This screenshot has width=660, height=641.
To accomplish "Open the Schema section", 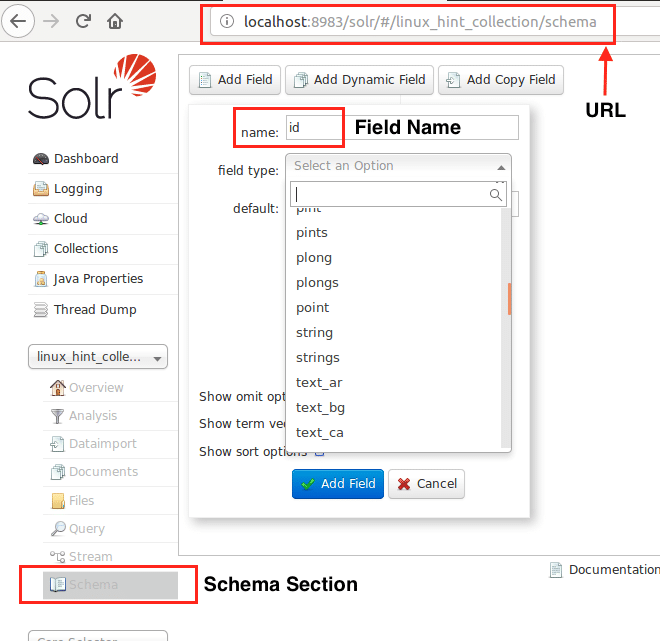I will (110, 585).
